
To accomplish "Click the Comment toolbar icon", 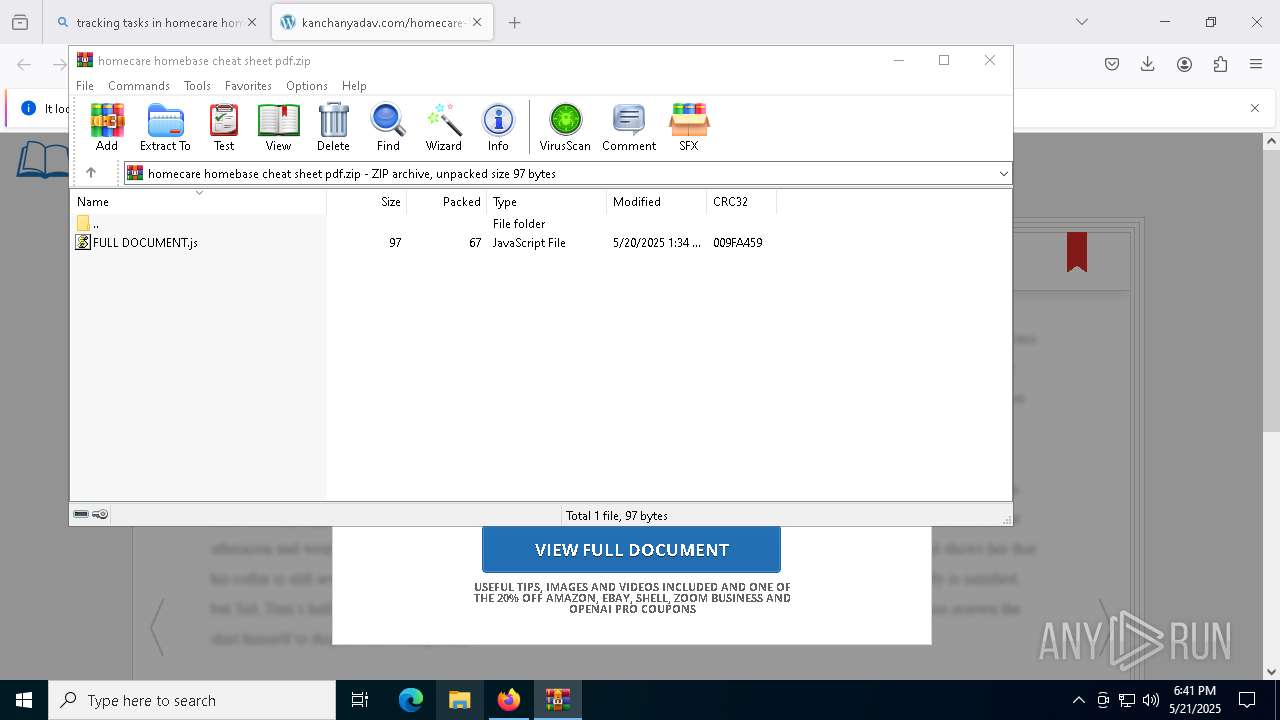I will click(629, 127).
